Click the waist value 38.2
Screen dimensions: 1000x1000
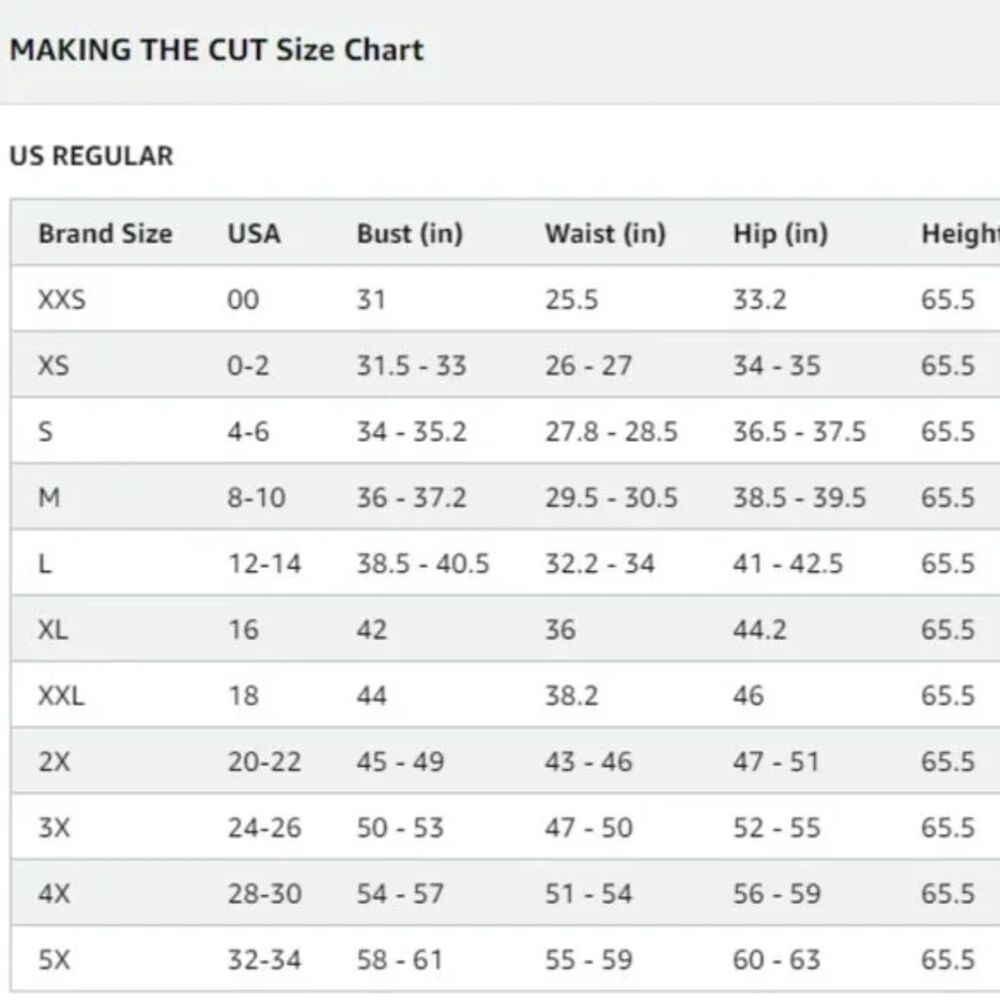tap(572, 696)
